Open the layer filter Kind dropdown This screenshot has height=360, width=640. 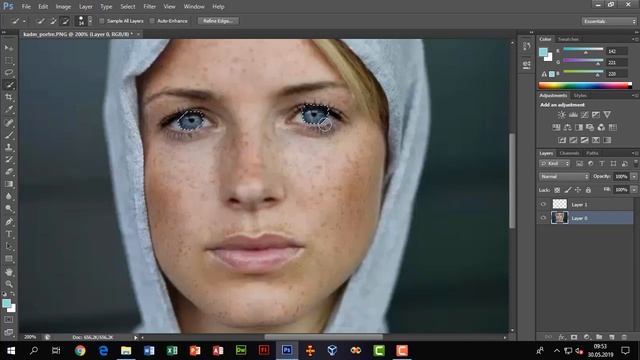(x=555, y=164)
